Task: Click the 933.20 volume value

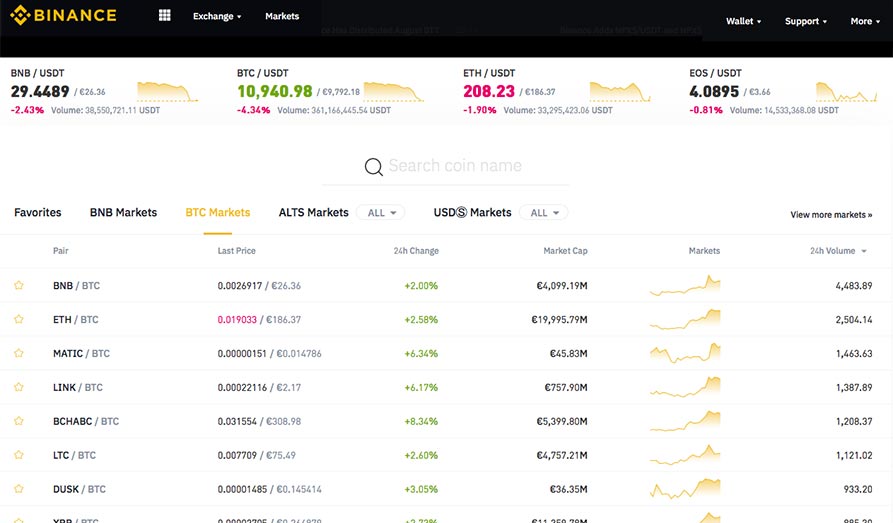Action: [858, 489]
